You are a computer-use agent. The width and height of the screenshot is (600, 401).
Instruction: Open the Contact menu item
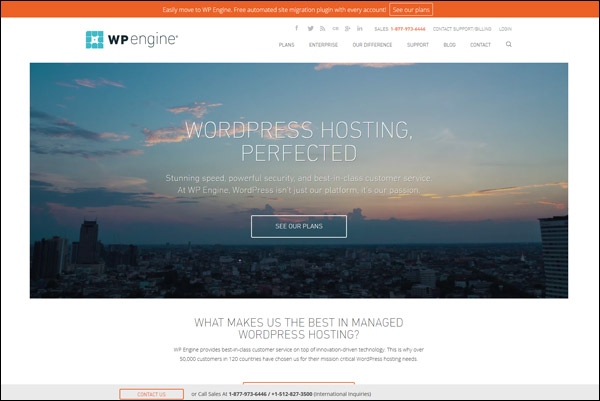tap(480, 45)
